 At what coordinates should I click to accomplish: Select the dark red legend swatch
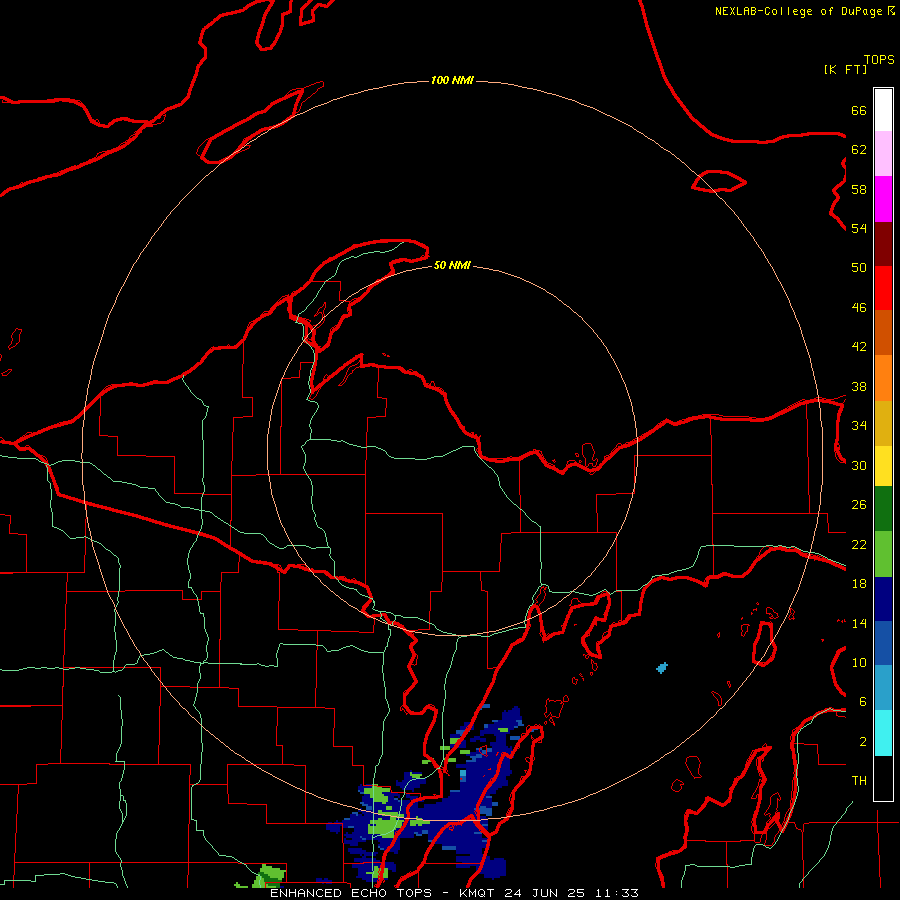[x=883, y=244]
